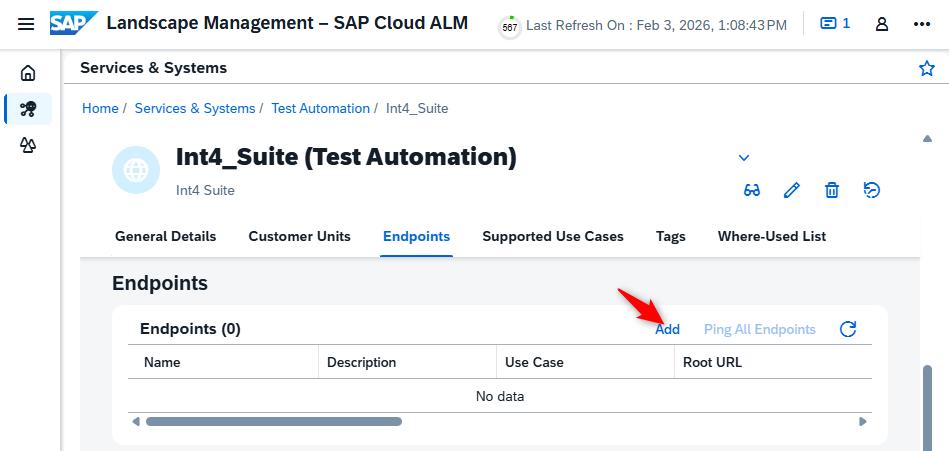Image resolution: width=949 pixels, height=451 pixels.
Task: Open the hamburger navigation menu
Action: pyautogui.click(x=26, y=25)
